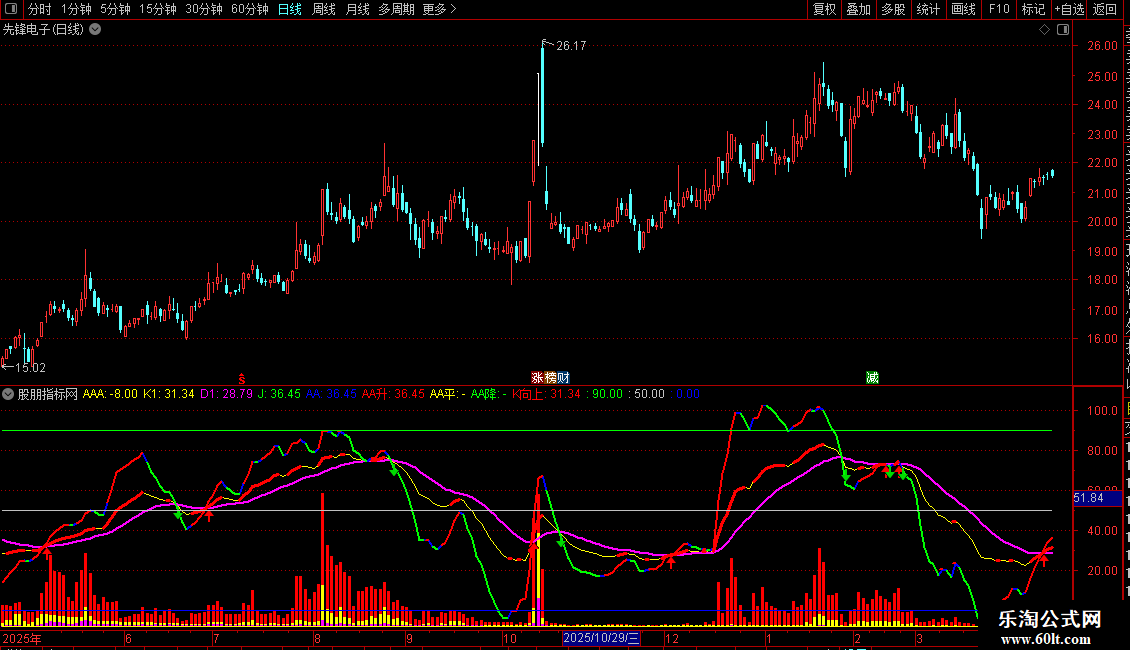Open the indicator dropdown beside 股朋指标网
Screen dimensions: 1130x650
click(8, 394)
